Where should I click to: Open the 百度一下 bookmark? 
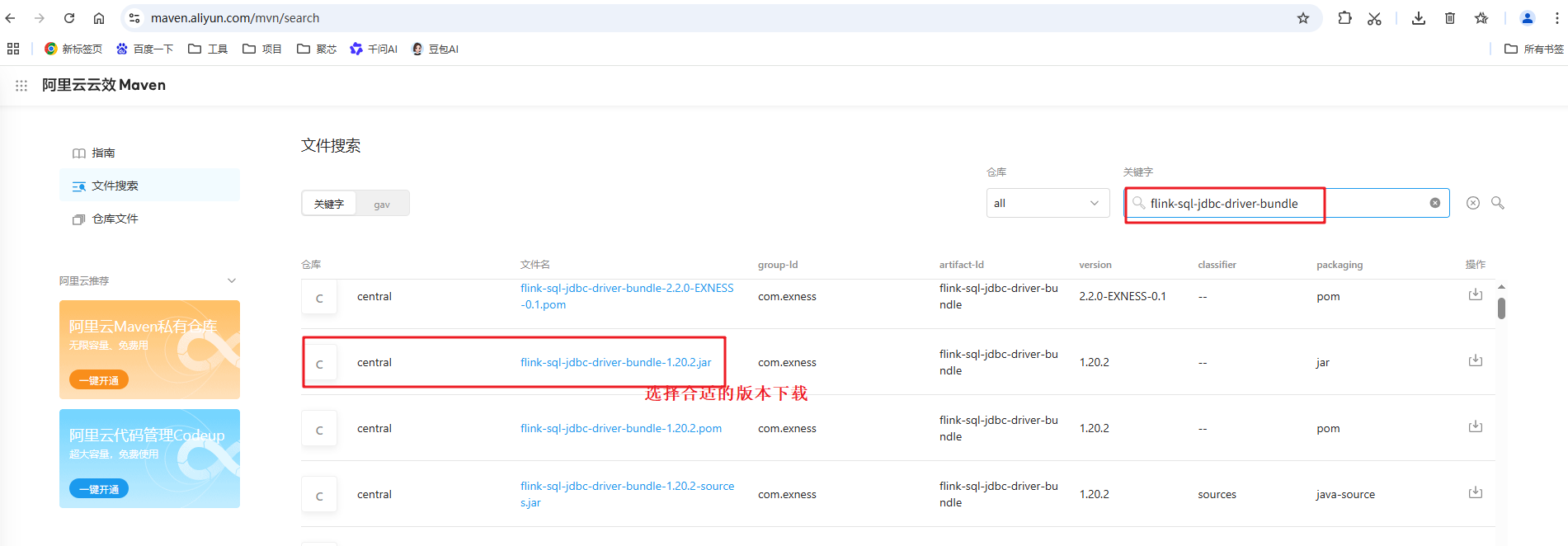[144, 49]
